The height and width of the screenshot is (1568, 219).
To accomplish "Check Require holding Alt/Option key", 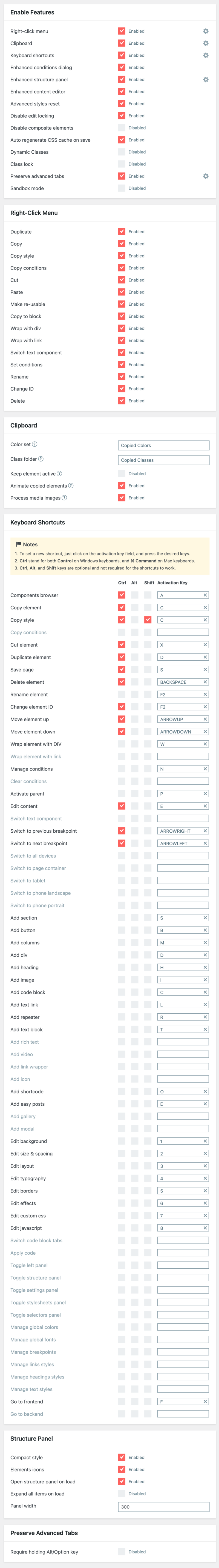I will click(x=122, y=1552).
